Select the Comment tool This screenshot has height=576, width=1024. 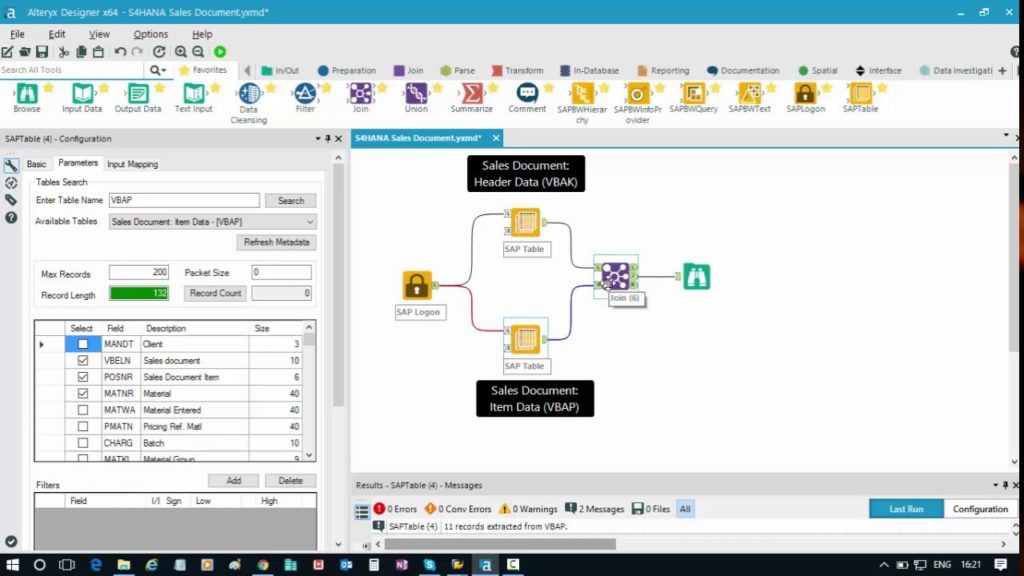click(527, 99)
